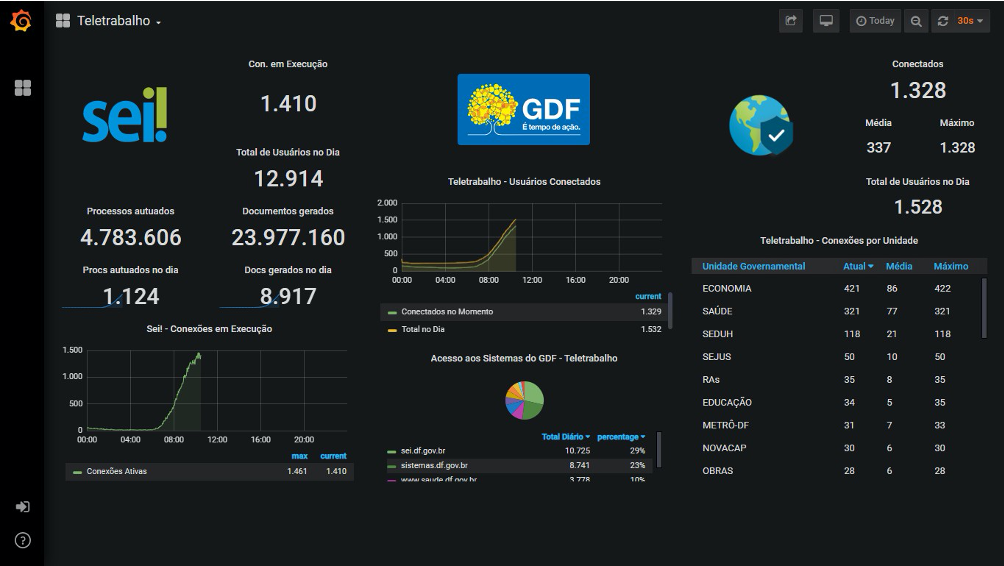Click the SEI logo image

pyautogui.click(x=125, y=115)
